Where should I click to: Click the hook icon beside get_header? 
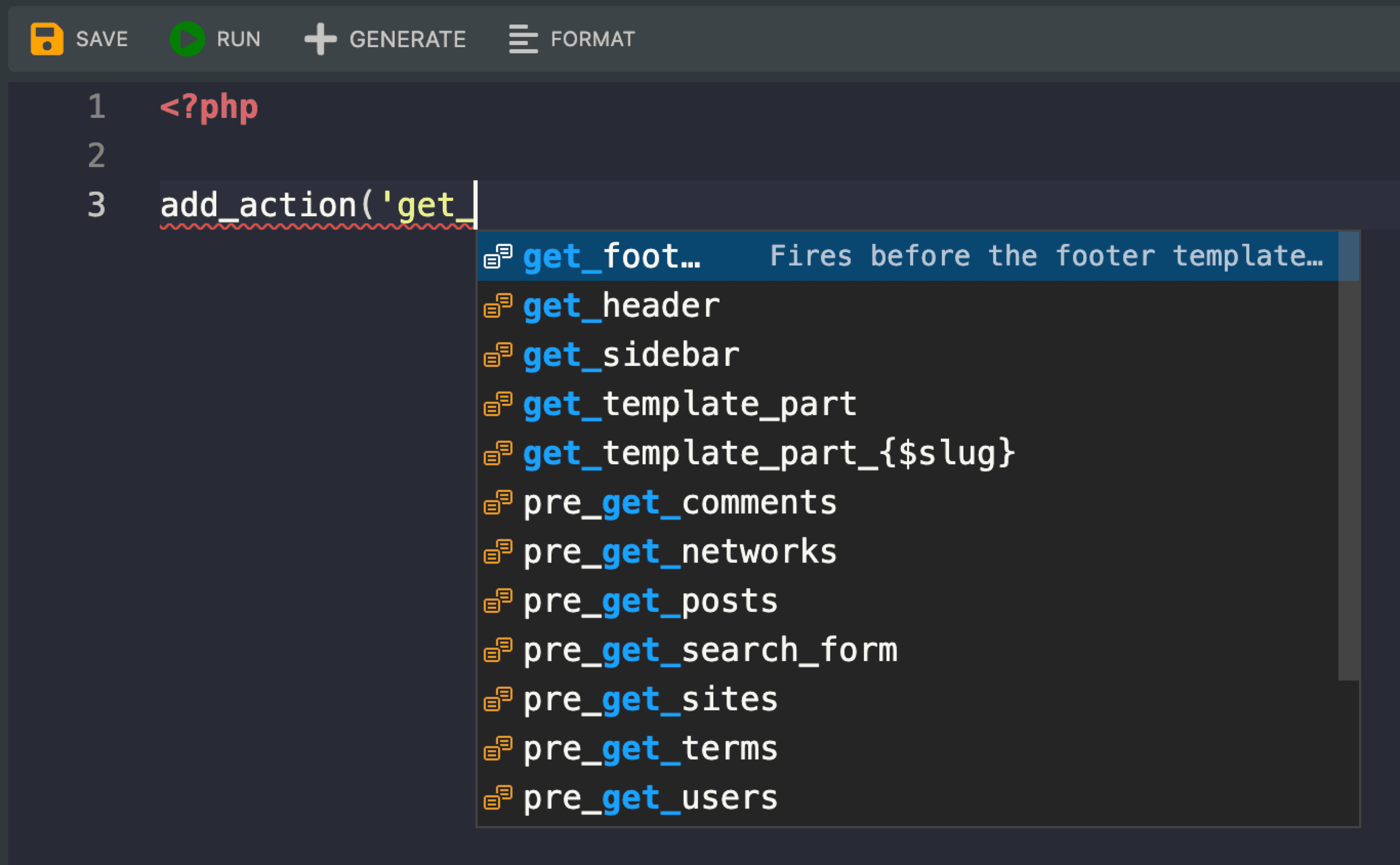tap(498, 305)
